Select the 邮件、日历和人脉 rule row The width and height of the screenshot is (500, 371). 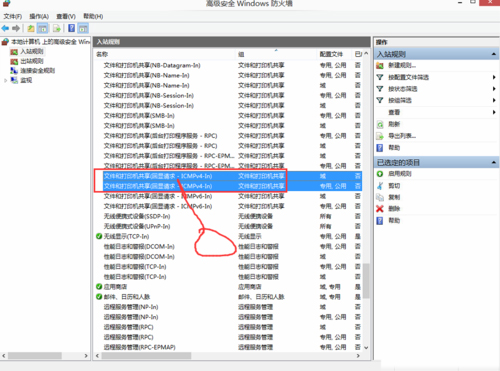(x=228, y=297)
